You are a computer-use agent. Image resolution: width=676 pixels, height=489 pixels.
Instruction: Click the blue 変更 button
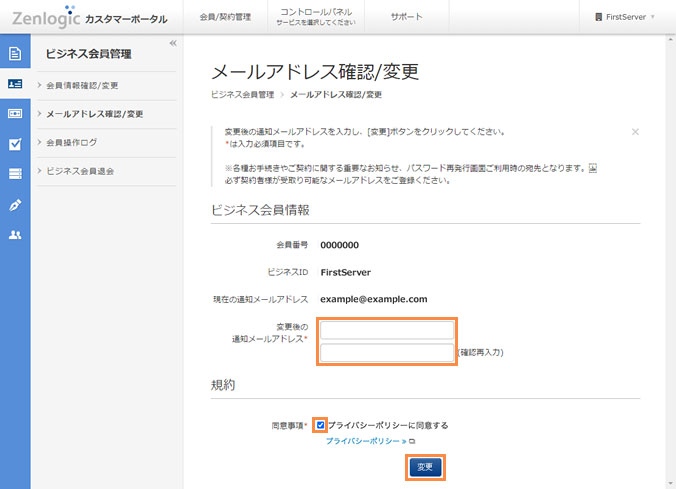pyautogui.click(x=425, y=467)
